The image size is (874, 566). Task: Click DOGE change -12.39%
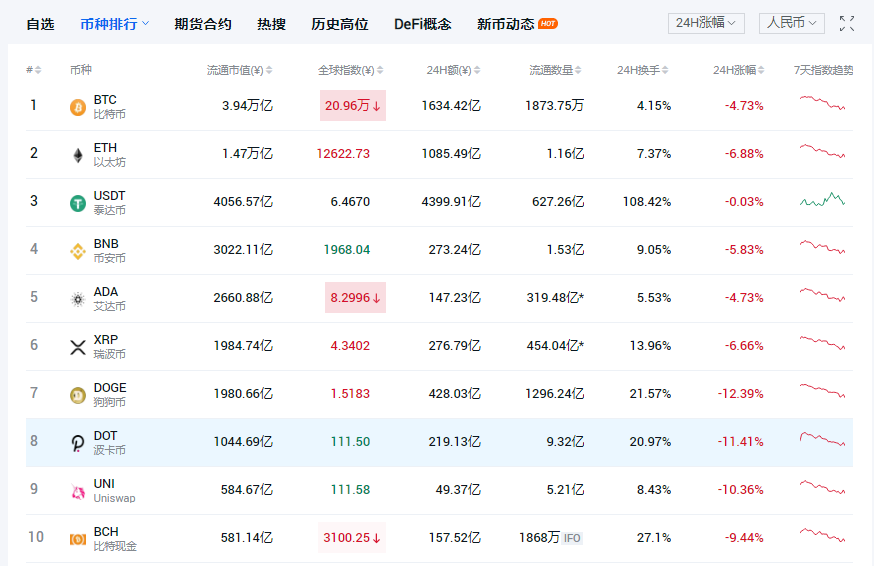(x=740, y=394)
